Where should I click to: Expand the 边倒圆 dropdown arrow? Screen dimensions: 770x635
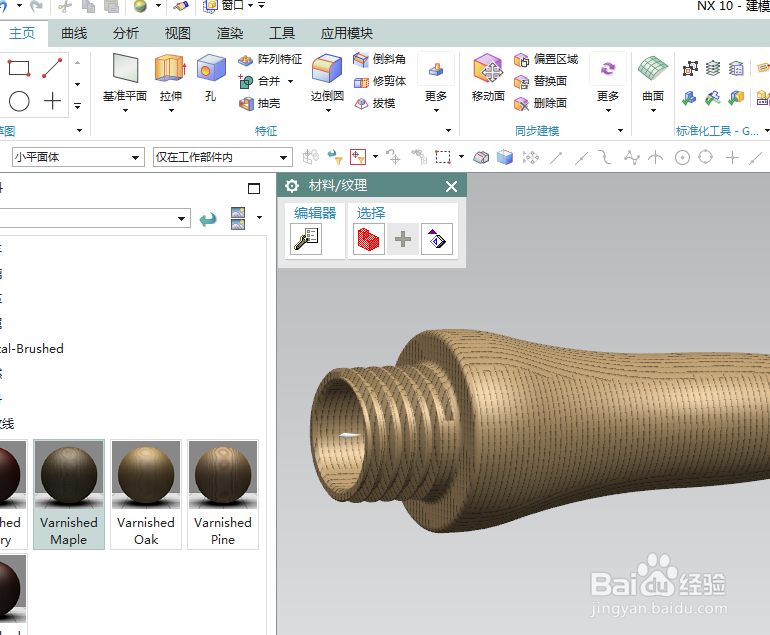[x=328, y=111]
